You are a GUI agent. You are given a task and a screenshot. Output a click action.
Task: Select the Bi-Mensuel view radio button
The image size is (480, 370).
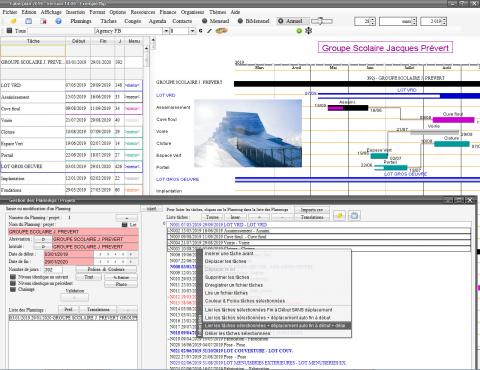tap(240, 21)
